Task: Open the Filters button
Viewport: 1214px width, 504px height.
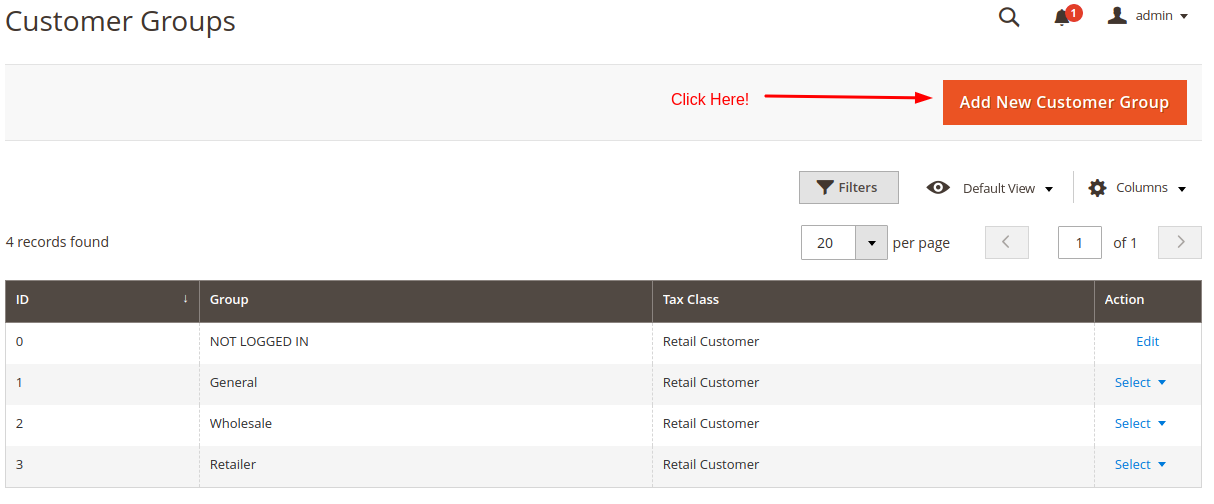Action: (848, 187)
